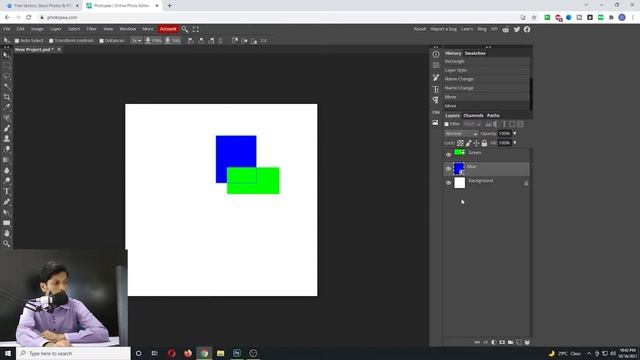
Task: Toggle fullscreen mode icon
Action: [196, 29]
